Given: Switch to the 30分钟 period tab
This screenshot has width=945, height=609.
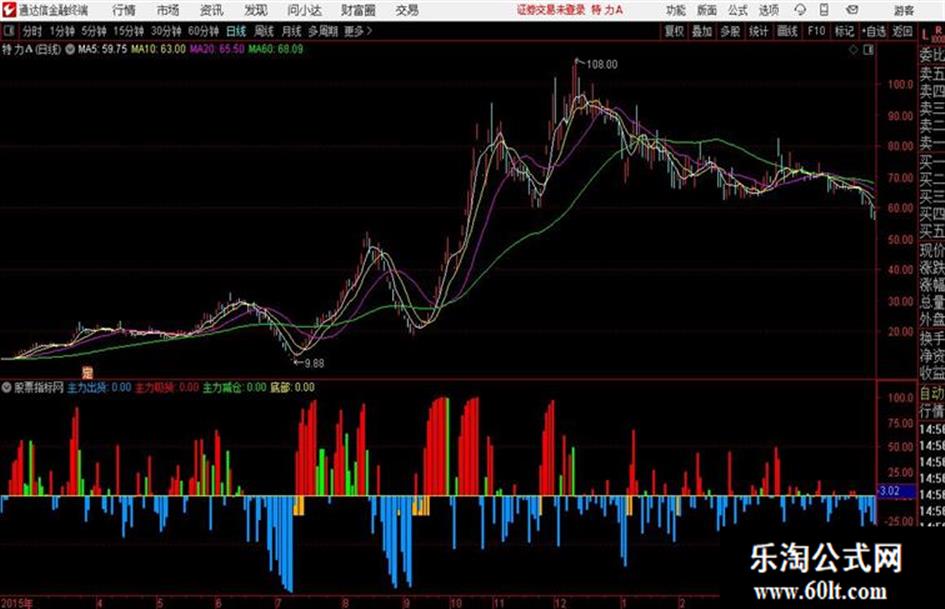Looking at the screenshot, I should point(166,31).
